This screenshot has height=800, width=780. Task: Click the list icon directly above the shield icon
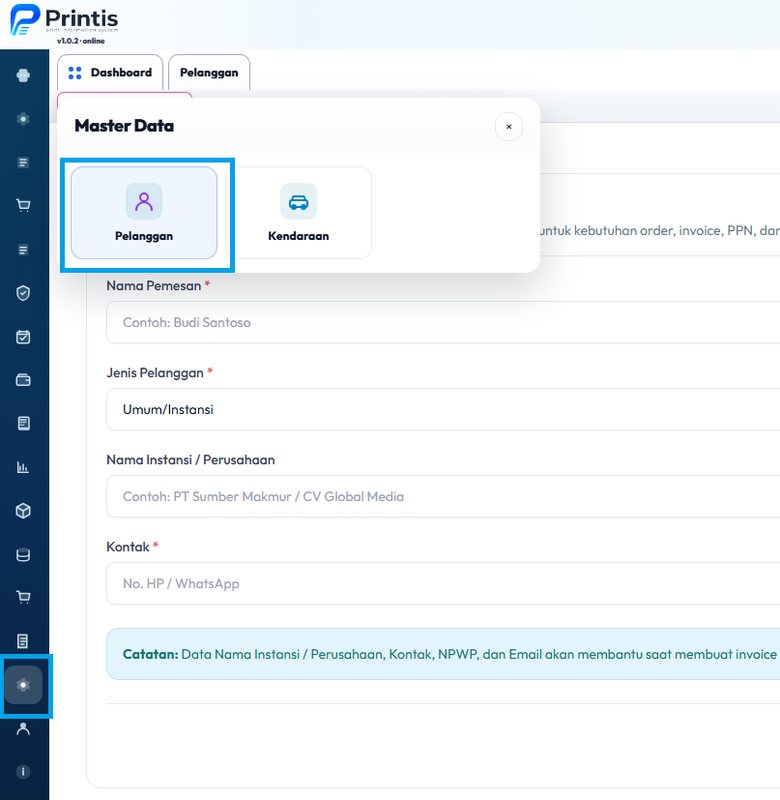coord(23,249)
